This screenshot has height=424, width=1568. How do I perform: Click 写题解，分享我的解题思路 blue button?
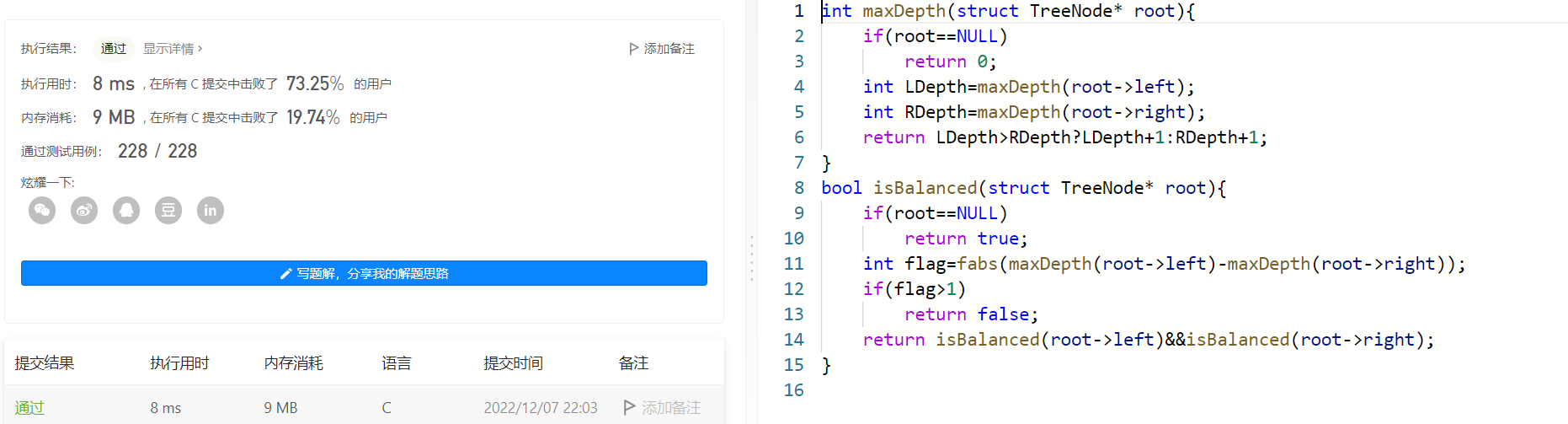[x=364, y=273]
